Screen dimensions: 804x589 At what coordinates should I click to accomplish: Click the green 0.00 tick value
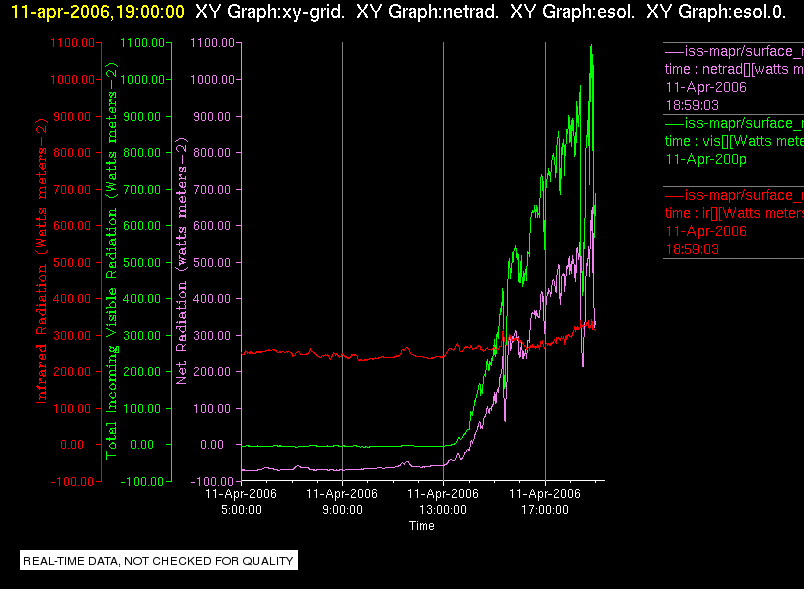142,445
